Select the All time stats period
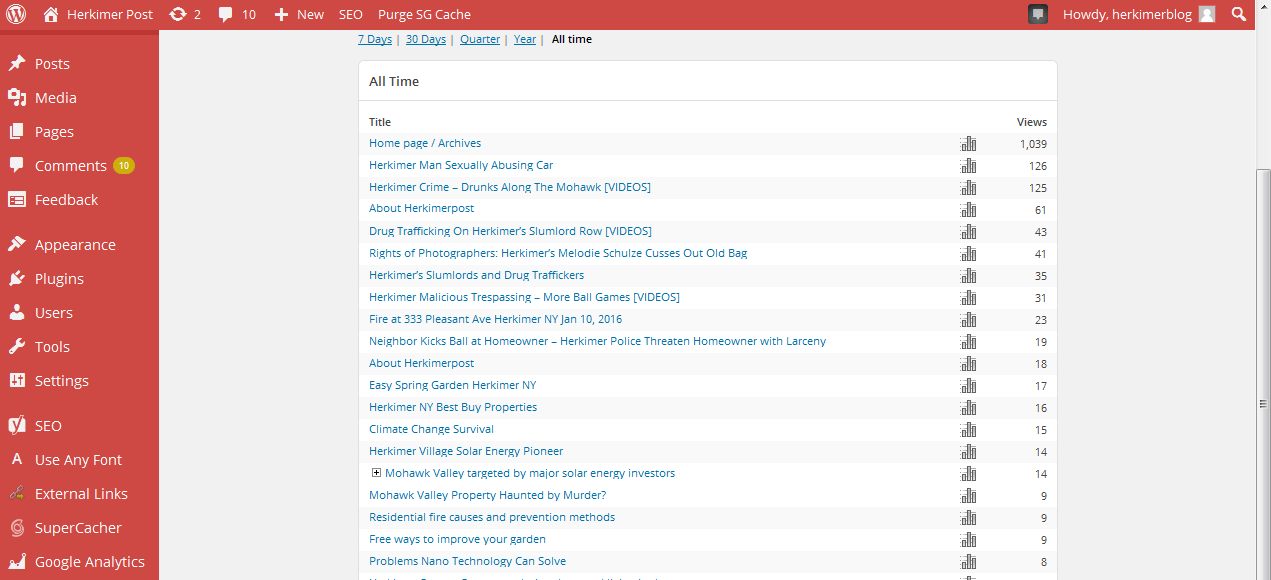 click(572, 40)
